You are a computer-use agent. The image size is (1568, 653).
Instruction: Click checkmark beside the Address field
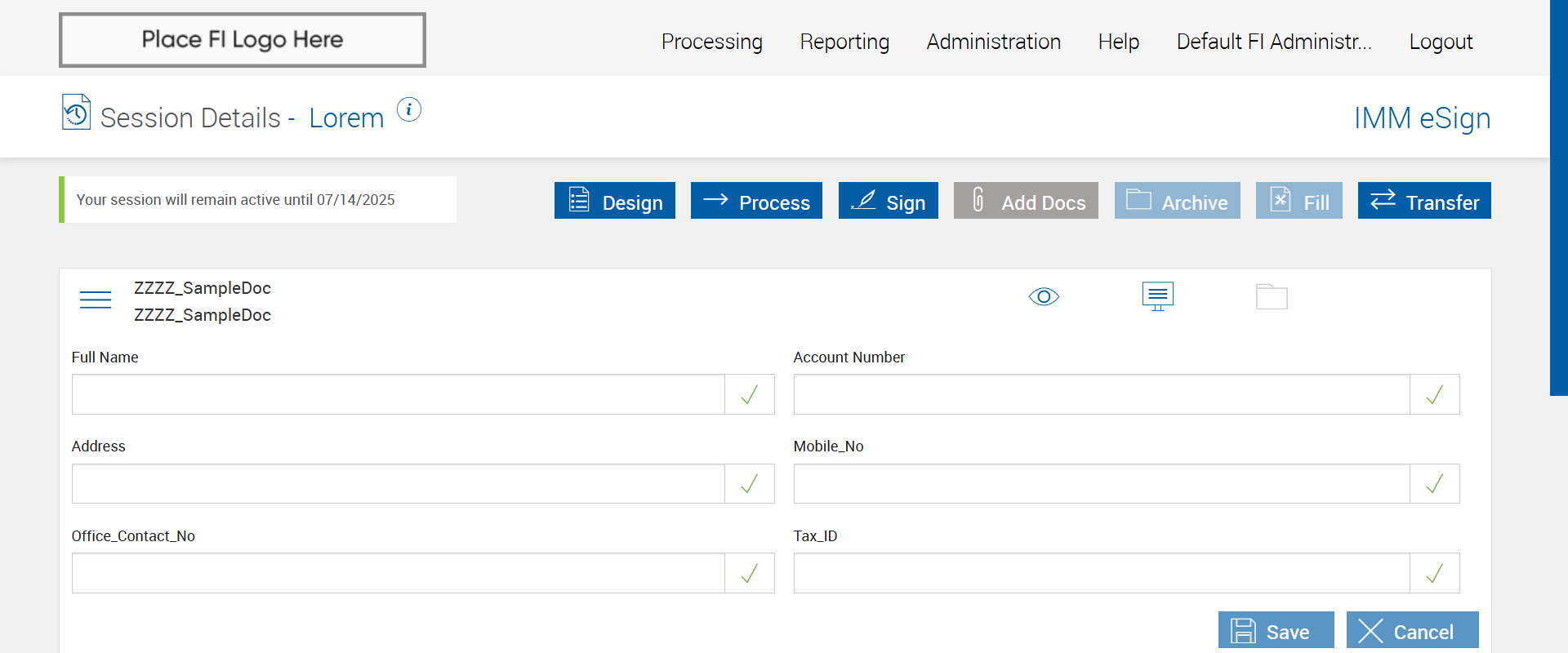click(x=749, y=484)
